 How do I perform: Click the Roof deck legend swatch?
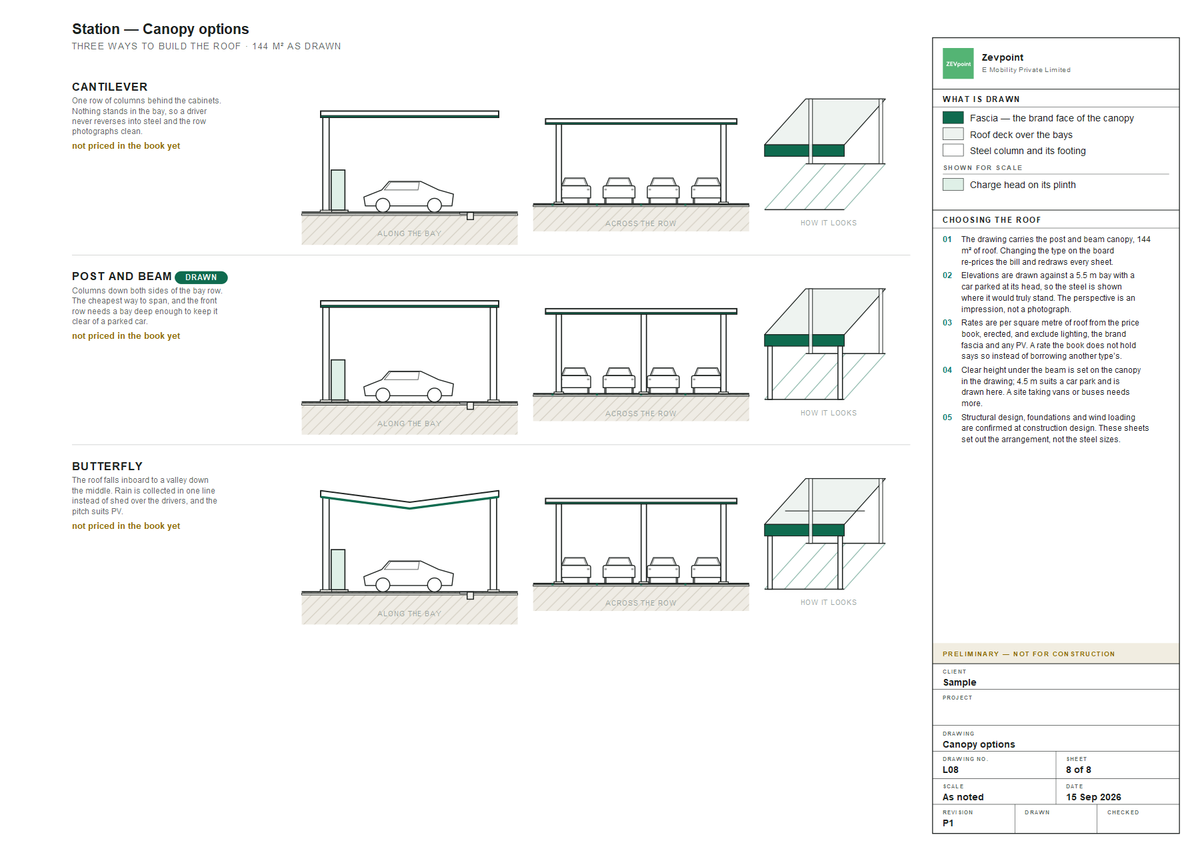click(x=953, y=134)
